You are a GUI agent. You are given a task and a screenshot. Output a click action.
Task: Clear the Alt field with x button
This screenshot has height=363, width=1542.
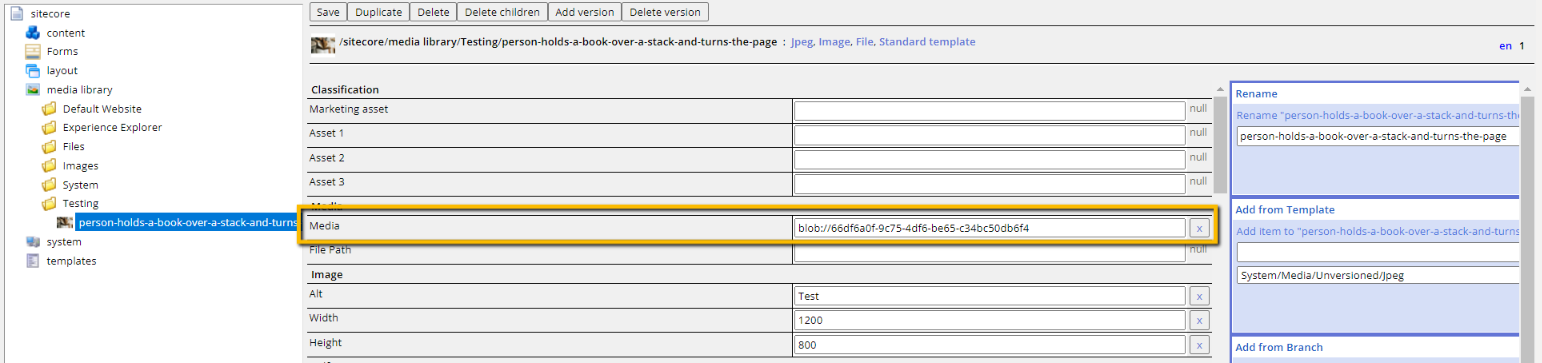[1200, 296]
